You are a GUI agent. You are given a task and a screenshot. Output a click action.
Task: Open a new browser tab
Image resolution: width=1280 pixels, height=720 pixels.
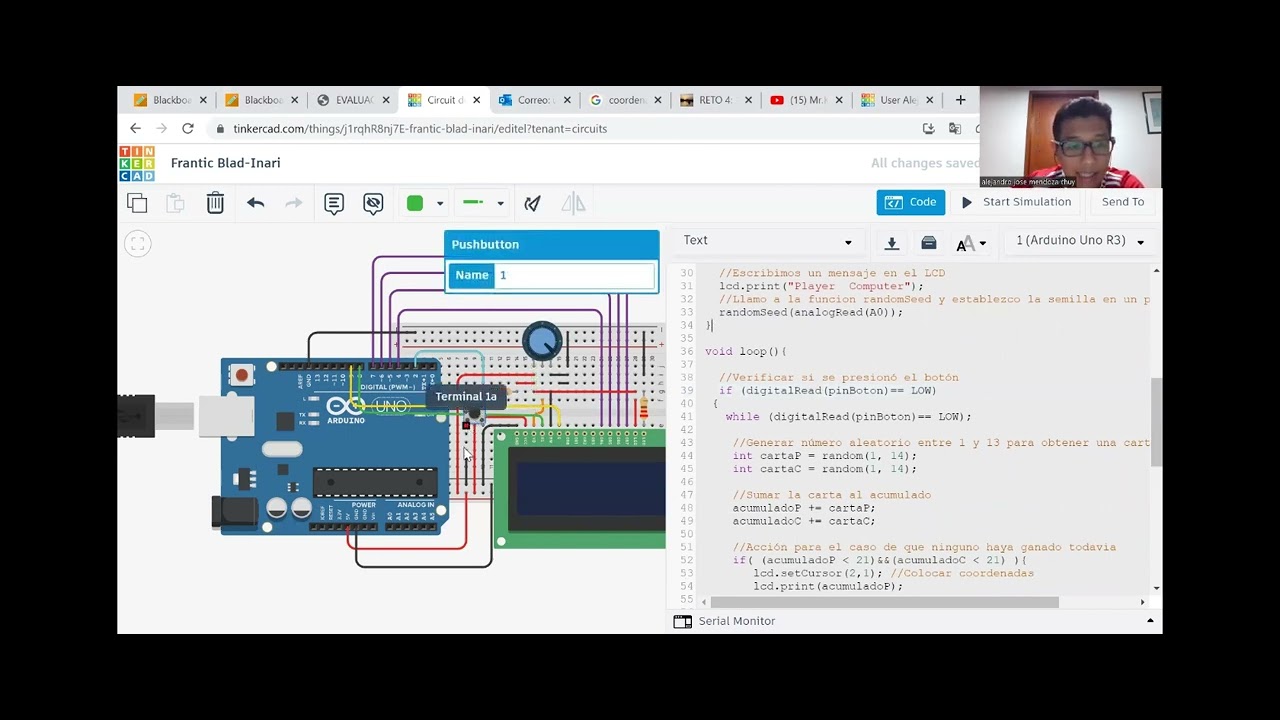click(x=961, y=100)
